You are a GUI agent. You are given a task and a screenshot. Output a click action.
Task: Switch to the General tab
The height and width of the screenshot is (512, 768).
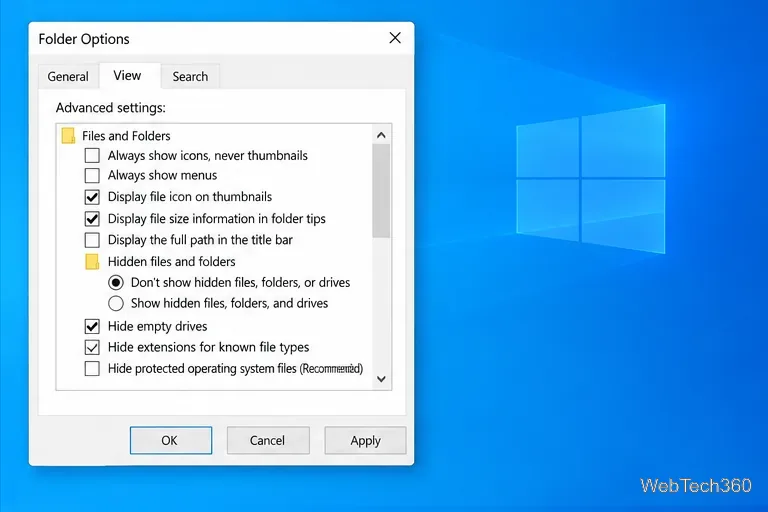(68, 76)
